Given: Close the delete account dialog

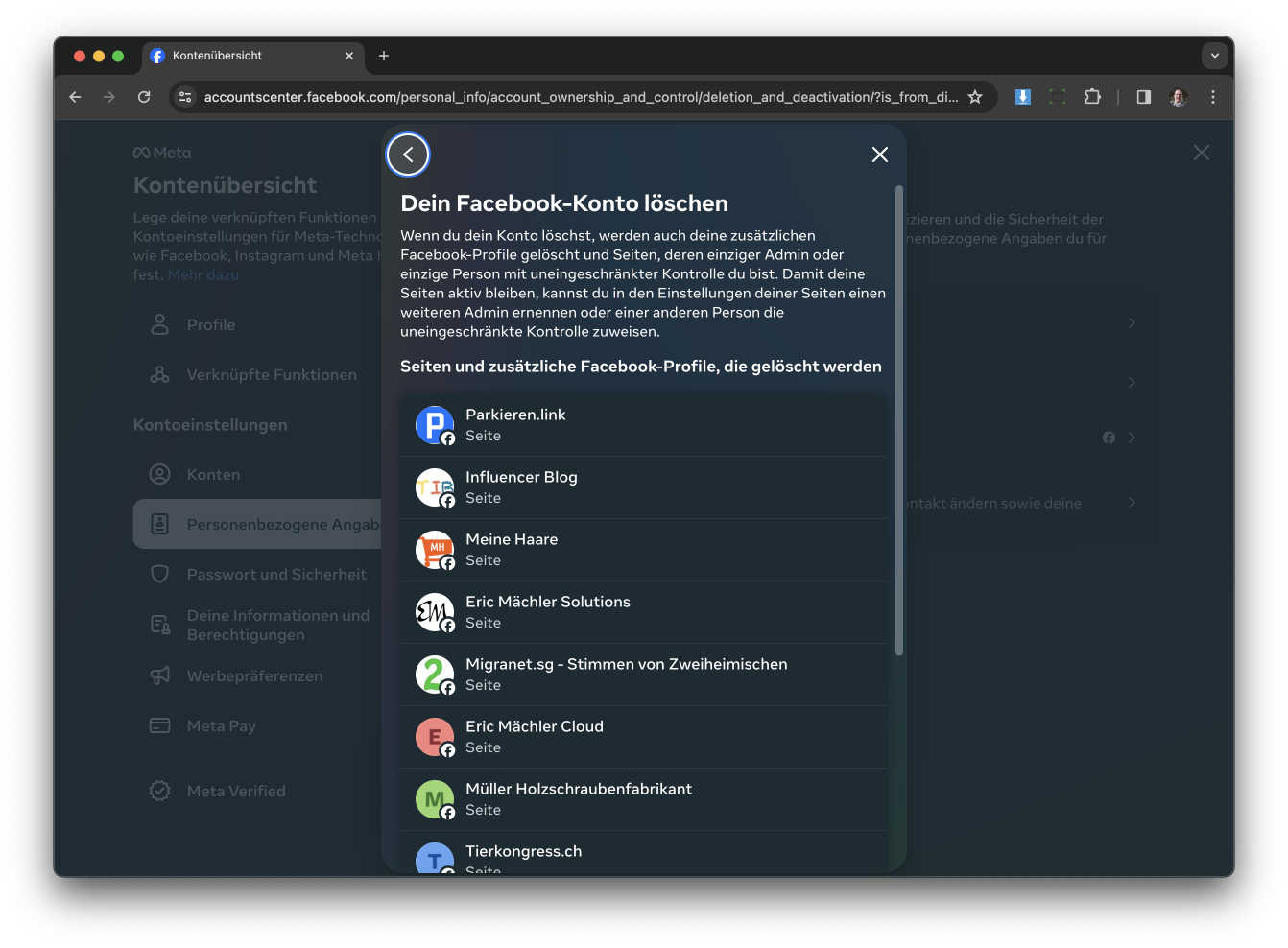Looking at the screenshot, I should pos(879,154).
